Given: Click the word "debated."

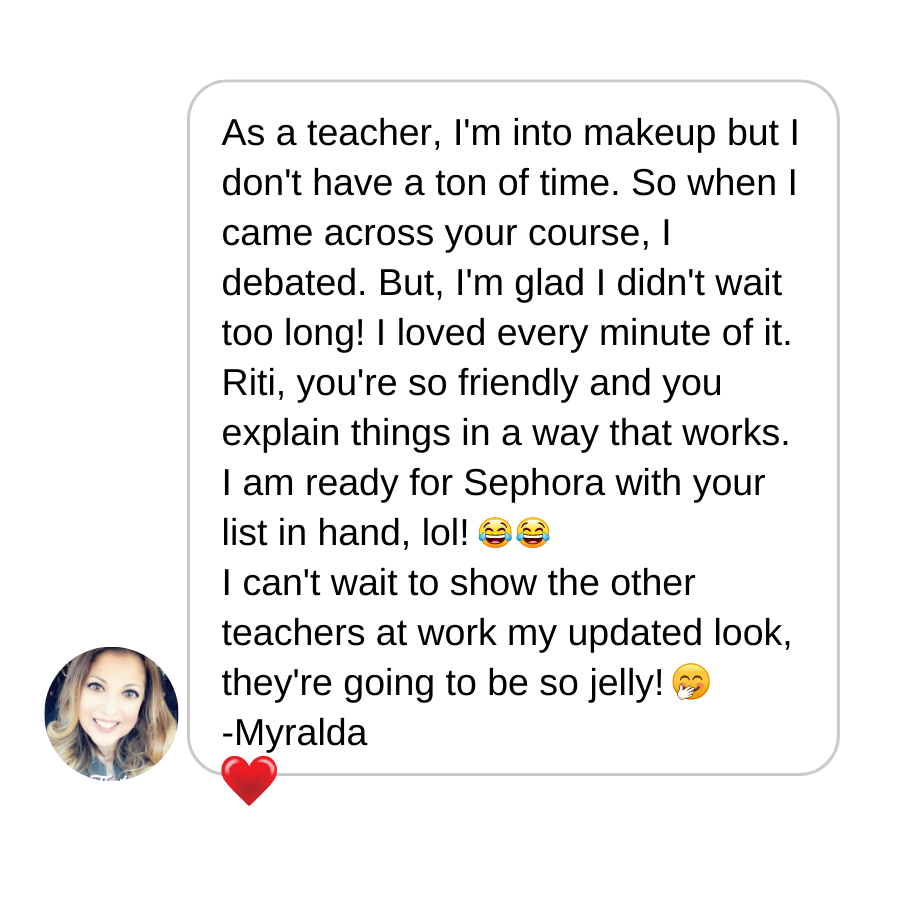Looking at the screenshot, I should pos(294,282).
